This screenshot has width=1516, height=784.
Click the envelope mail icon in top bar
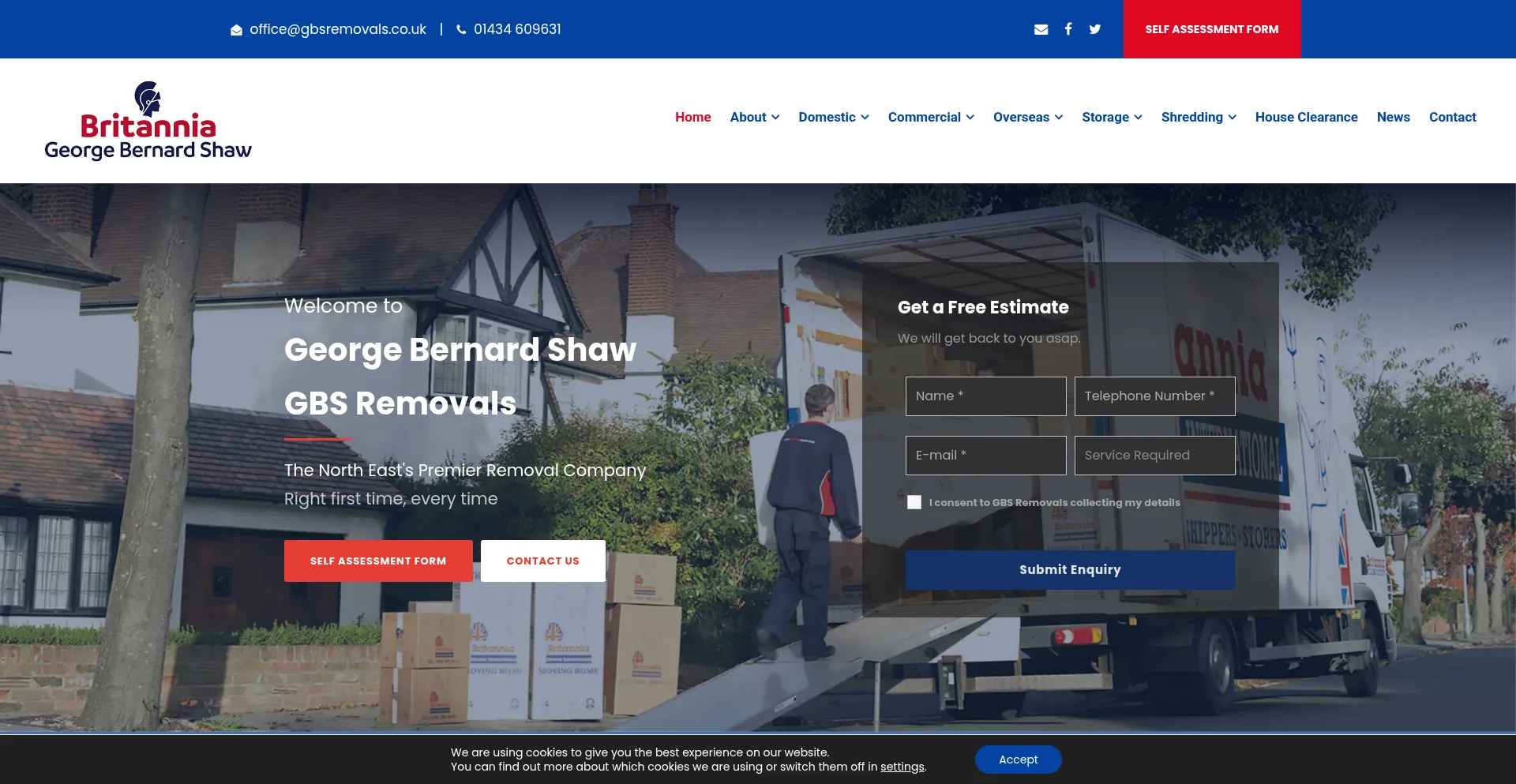tap(1041, 29)
